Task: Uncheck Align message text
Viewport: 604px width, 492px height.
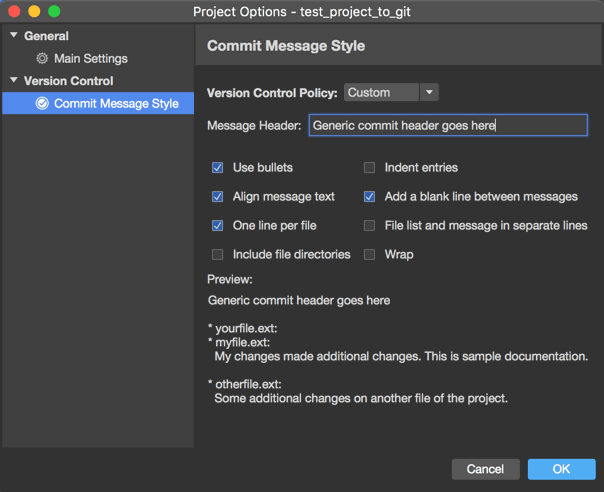Action: 218,196
